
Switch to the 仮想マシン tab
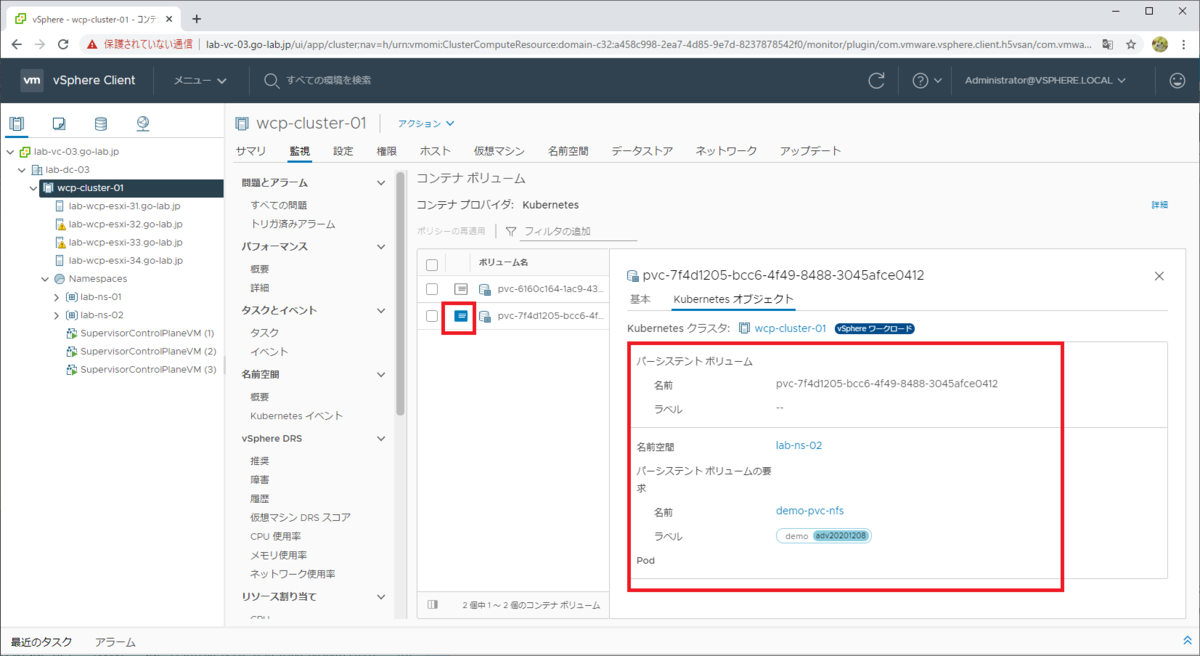pyautogui.click(x=499, y=151)
